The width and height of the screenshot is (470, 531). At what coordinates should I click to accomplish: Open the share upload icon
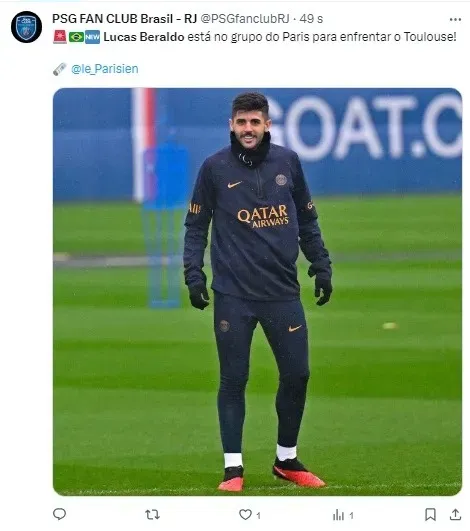pos(455,514)
